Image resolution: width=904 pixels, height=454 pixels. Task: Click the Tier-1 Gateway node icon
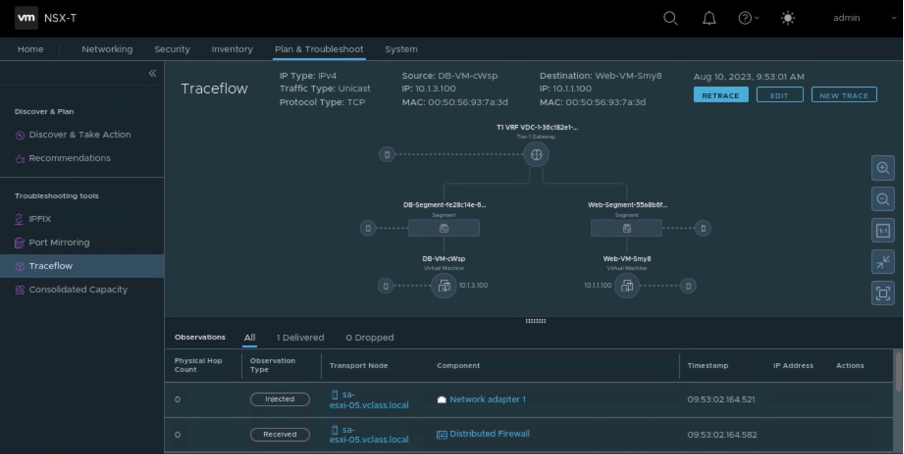[536, 154]
